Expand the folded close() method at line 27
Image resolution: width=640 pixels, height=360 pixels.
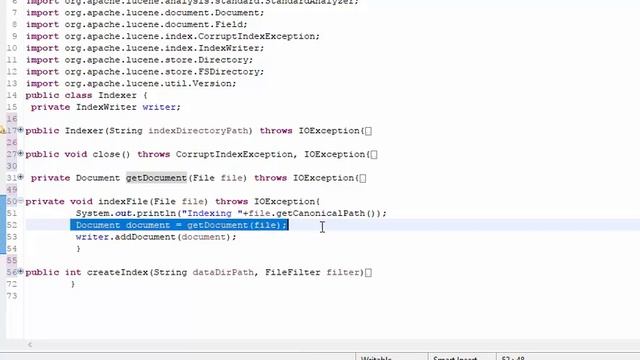point(20,153)
